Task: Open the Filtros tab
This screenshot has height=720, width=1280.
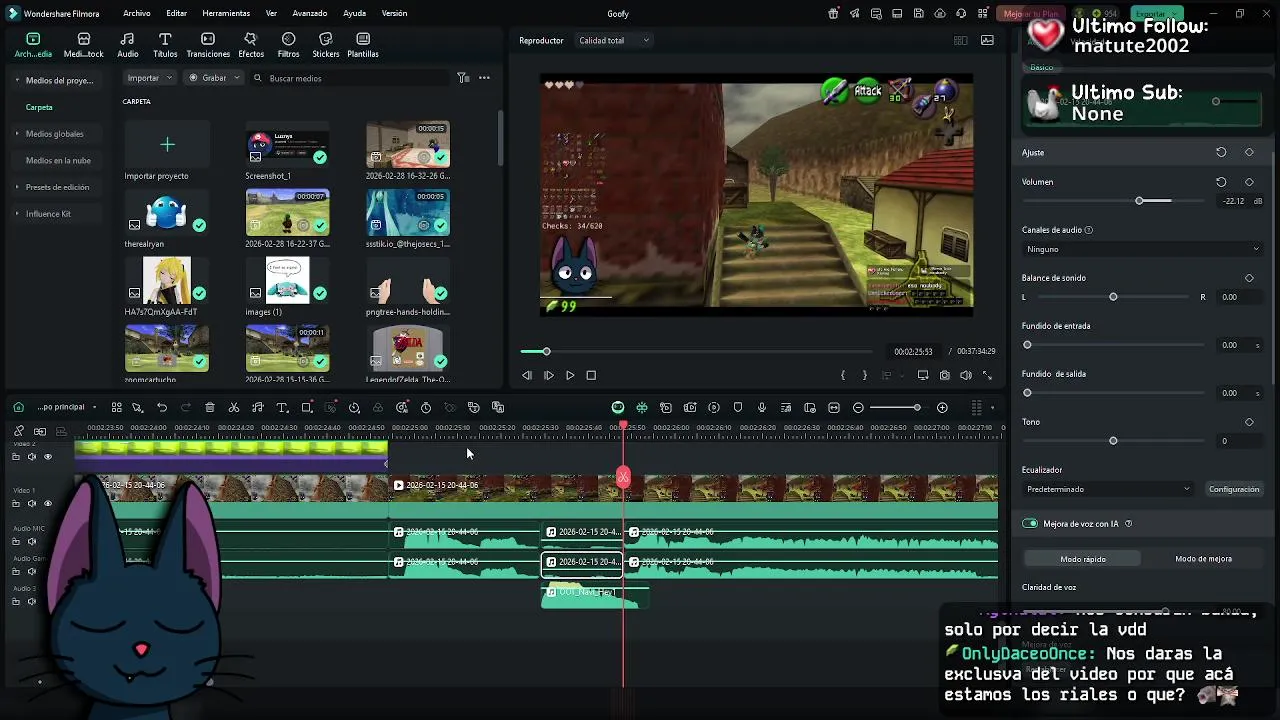Action: click(288, 45)
